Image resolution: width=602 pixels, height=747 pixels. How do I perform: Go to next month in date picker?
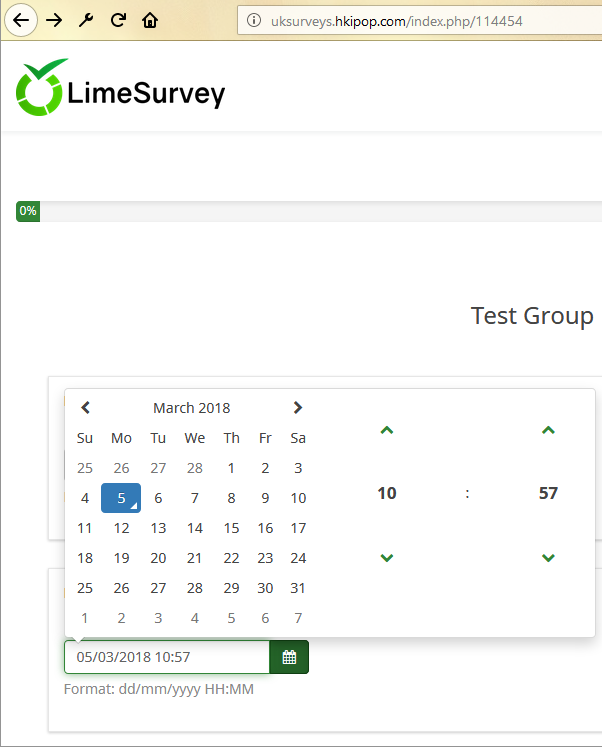[297, 407]
